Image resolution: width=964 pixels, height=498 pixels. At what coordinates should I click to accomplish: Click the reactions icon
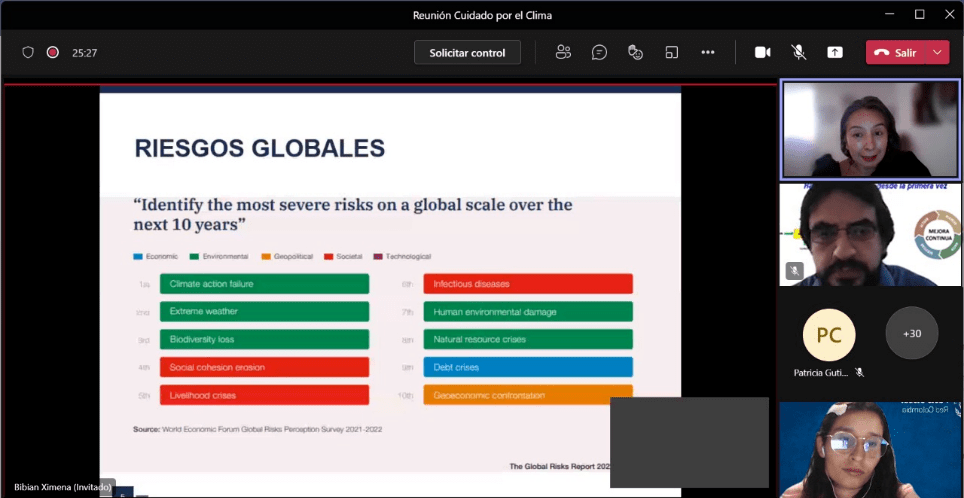click(x=635, y=52)
